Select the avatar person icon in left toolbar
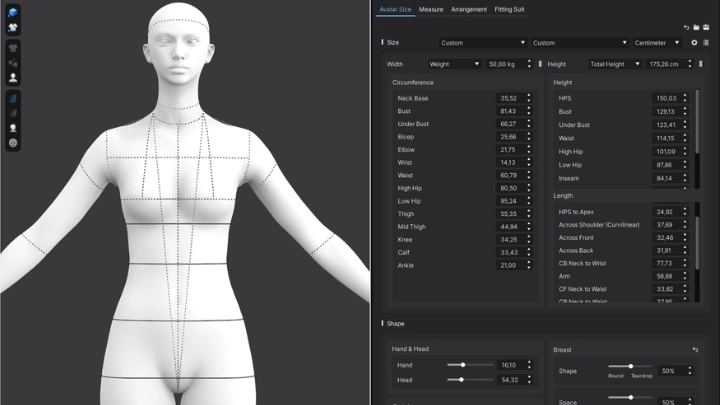This screenshot has width=720, height=405. (13, 78)
